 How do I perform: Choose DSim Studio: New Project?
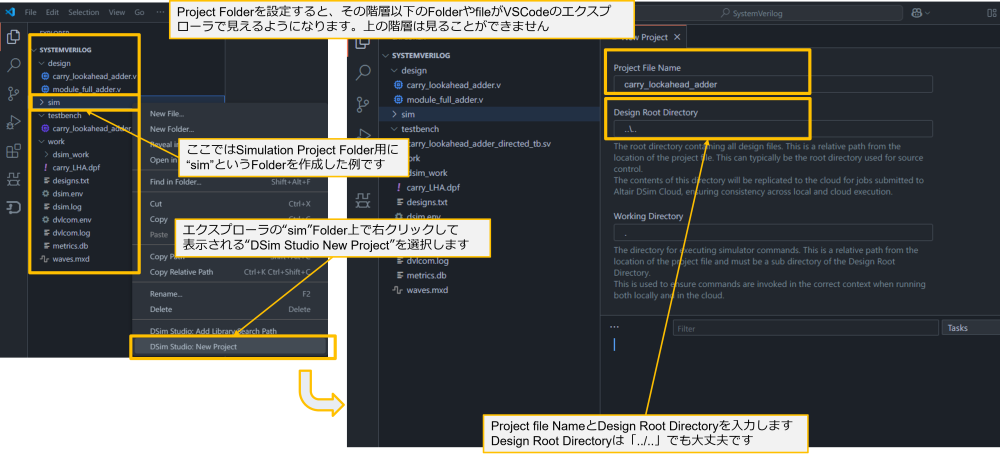tap(230, 347)
